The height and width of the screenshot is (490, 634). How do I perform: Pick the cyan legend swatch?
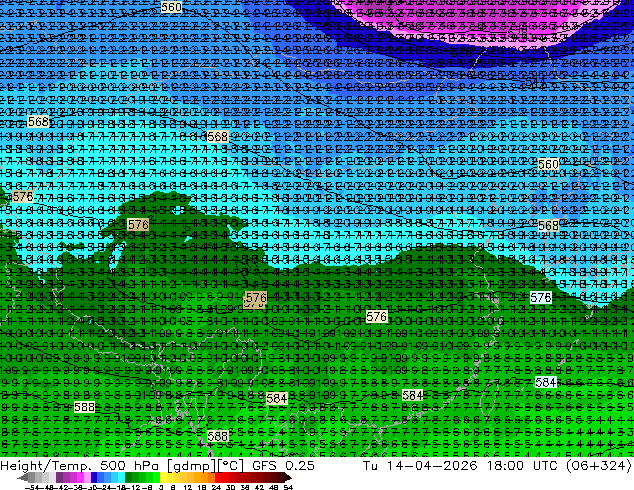122,477
